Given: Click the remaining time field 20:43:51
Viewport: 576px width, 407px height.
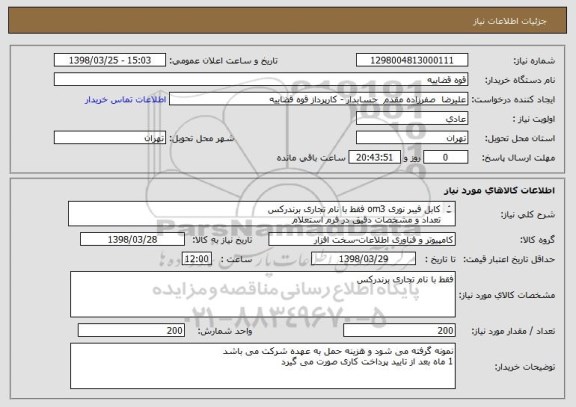Looking at the screenshot, I should coord(374,158).
